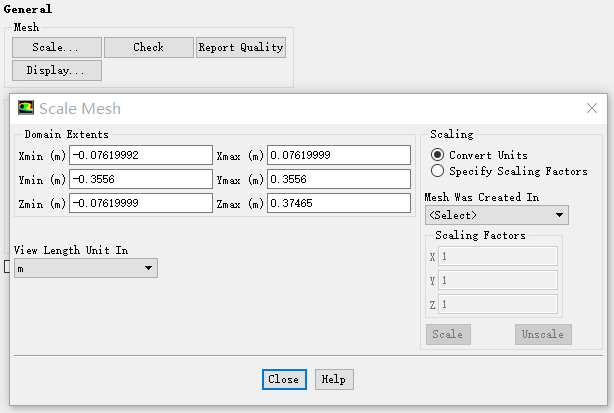Click the 'Domain Extents' group label

pos(67,134)
